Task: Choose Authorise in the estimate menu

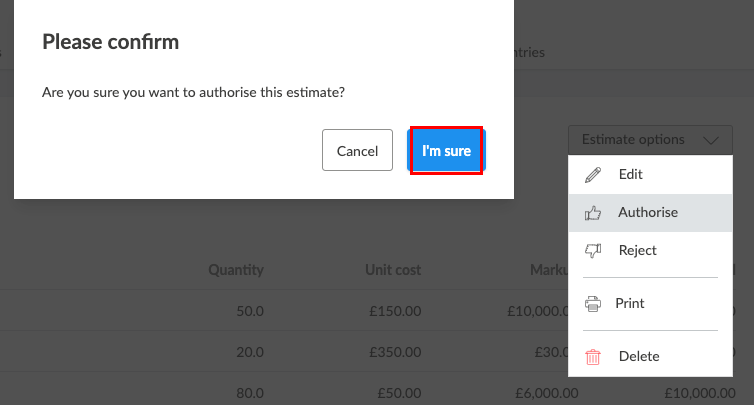Action: pyautogui.click(x=650, y=213)
